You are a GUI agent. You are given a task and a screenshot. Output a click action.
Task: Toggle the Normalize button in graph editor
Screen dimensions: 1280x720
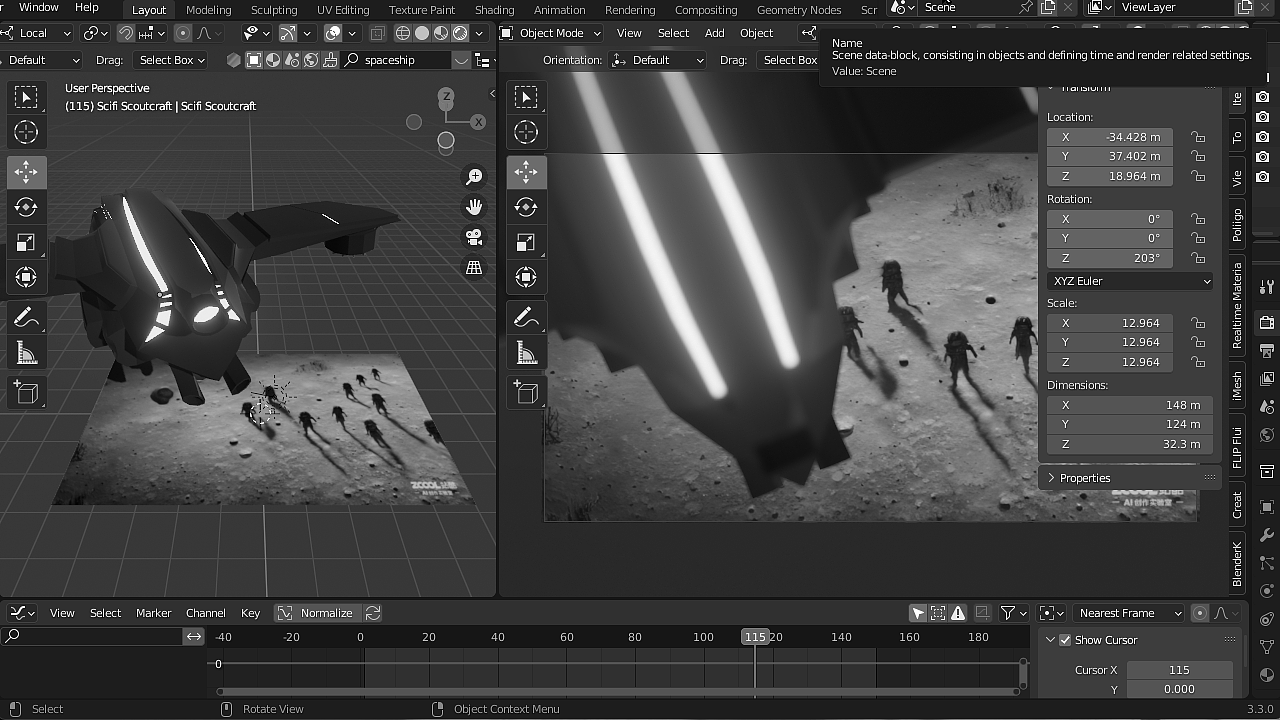click(x=317, y=613)
